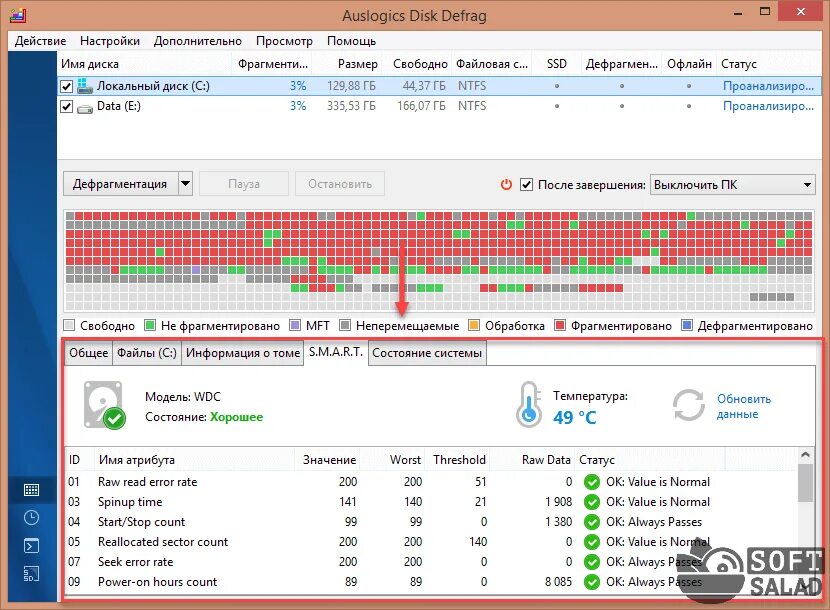
Task: Open the command line icon in sidebar
Action: 31,545
